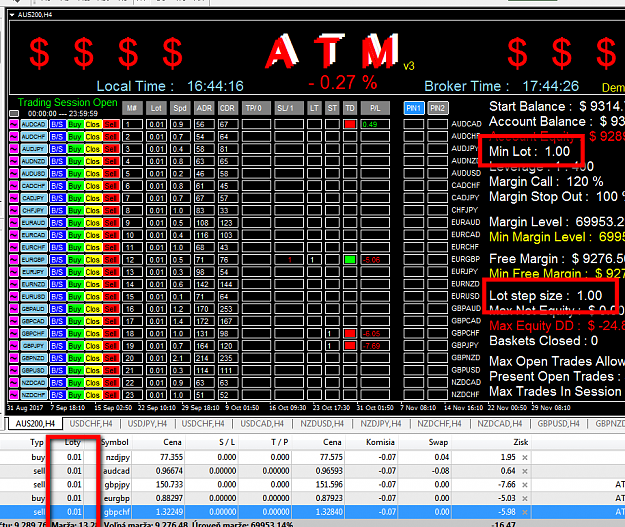
Task: Click the magenta chart icon beside EURGBP
Action: point(14,260)
